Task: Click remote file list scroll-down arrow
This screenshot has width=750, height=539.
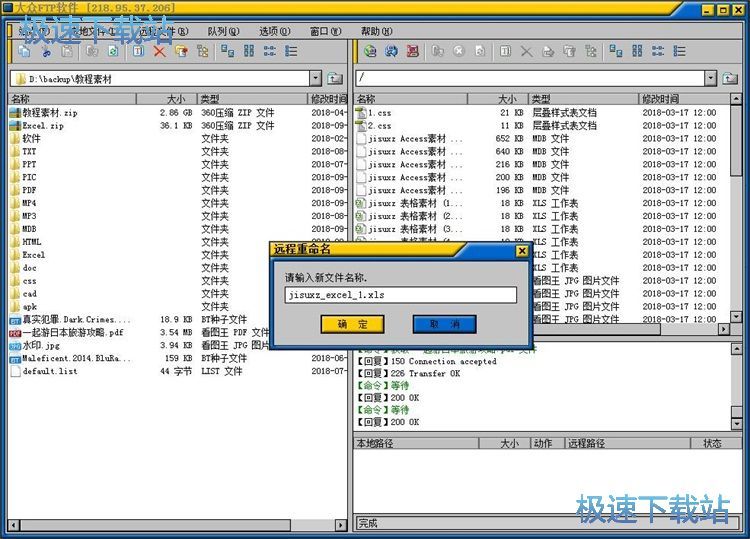Action: (736, 317)
